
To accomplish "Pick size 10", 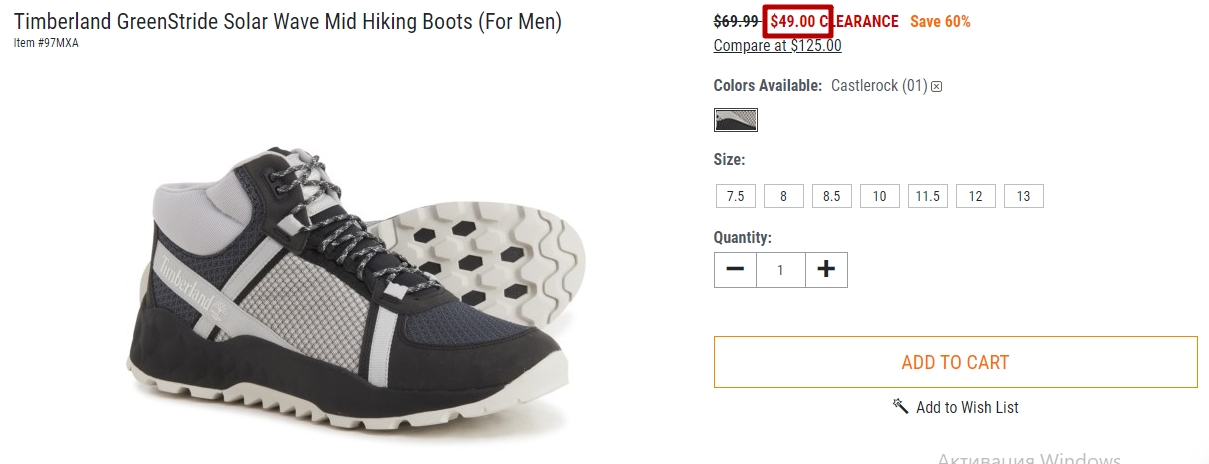I will [880, 196].
